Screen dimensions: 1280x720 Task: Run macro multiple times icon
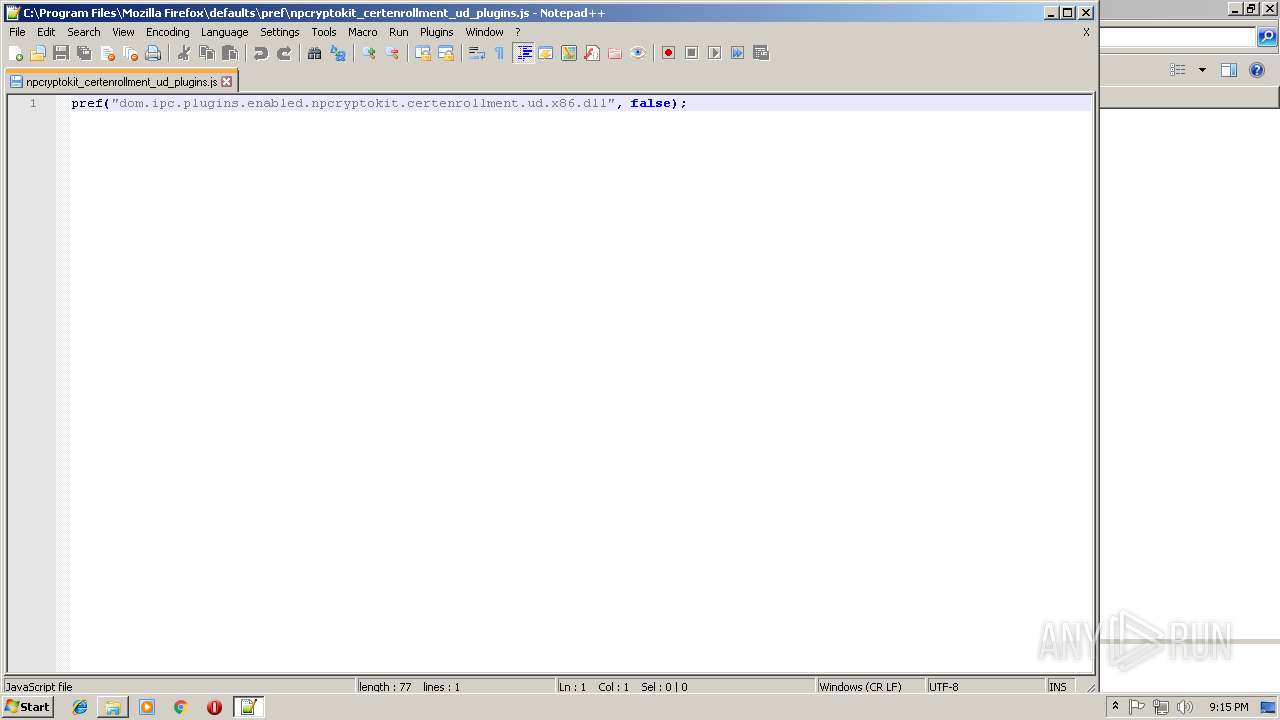pyautogui.click(x=737, y=53)
